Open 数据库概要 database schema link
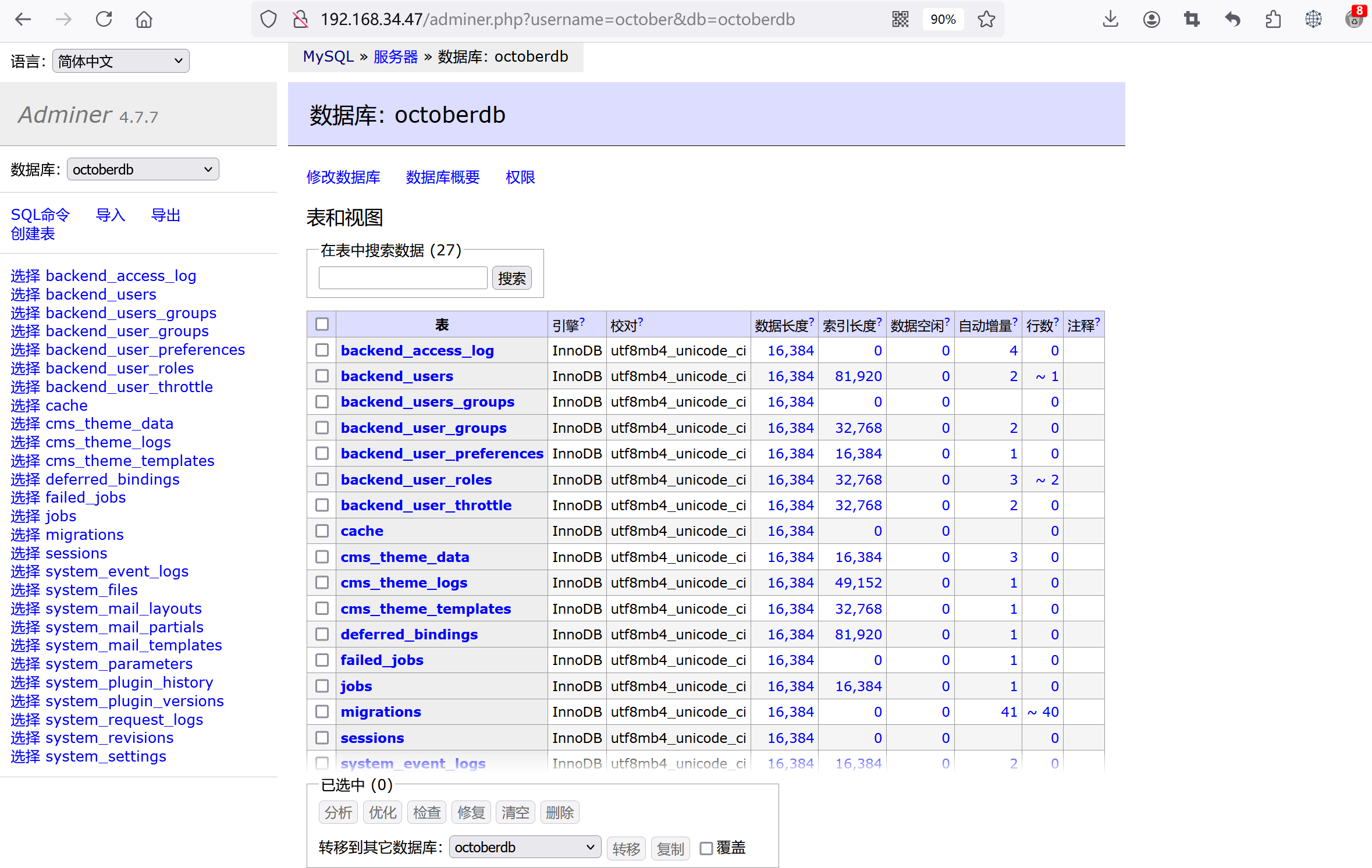 pos(443,177)
